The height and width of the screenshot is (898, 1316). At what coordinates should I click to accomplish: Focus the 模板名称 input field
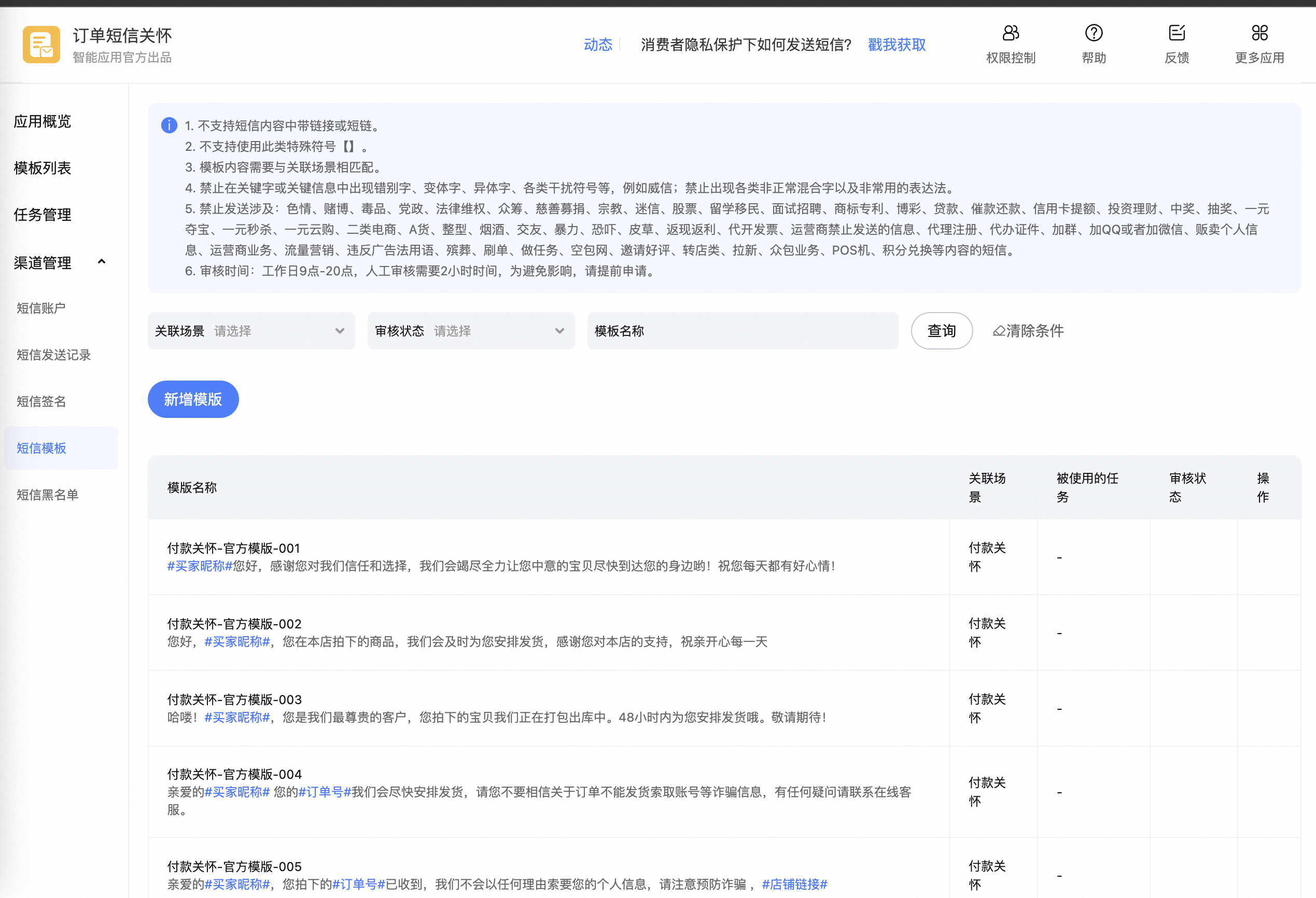[764, 331]
